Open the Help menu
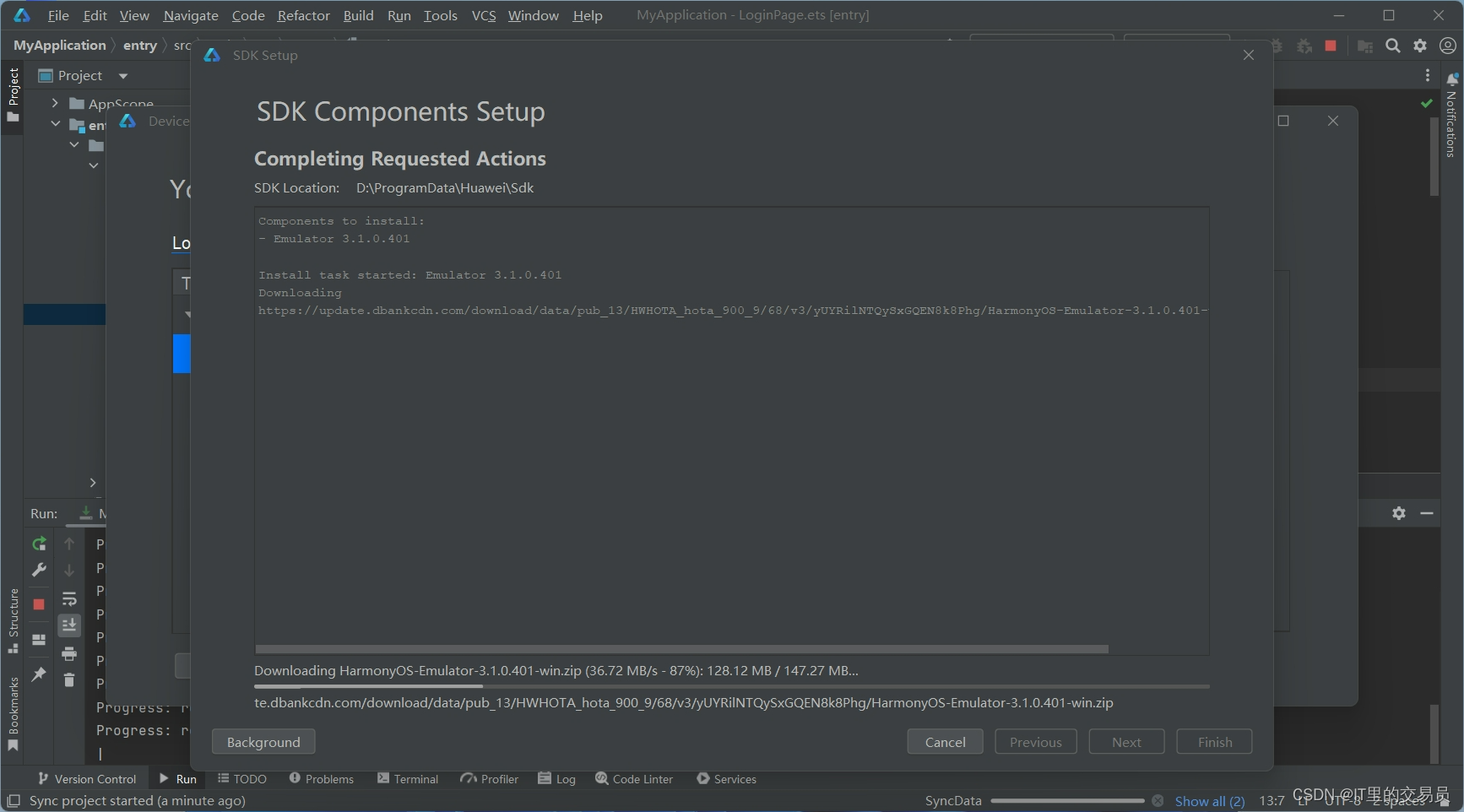The width and height of the screenshot is (1464, 812). click(588, 15)
